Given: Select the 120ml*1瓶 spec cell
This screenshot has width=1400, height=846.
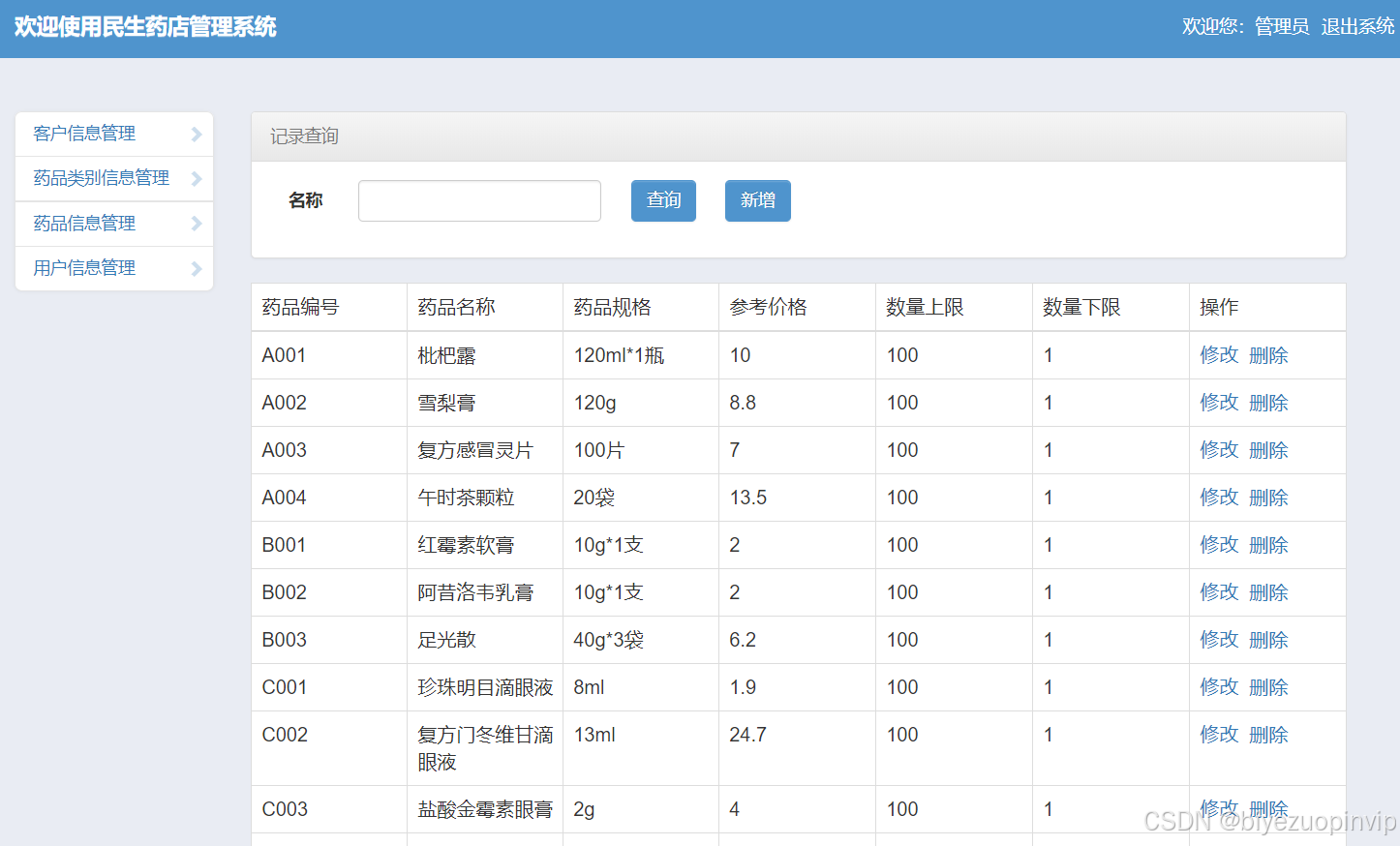Looking at the screenshot, I should click(x=641, y=355).
